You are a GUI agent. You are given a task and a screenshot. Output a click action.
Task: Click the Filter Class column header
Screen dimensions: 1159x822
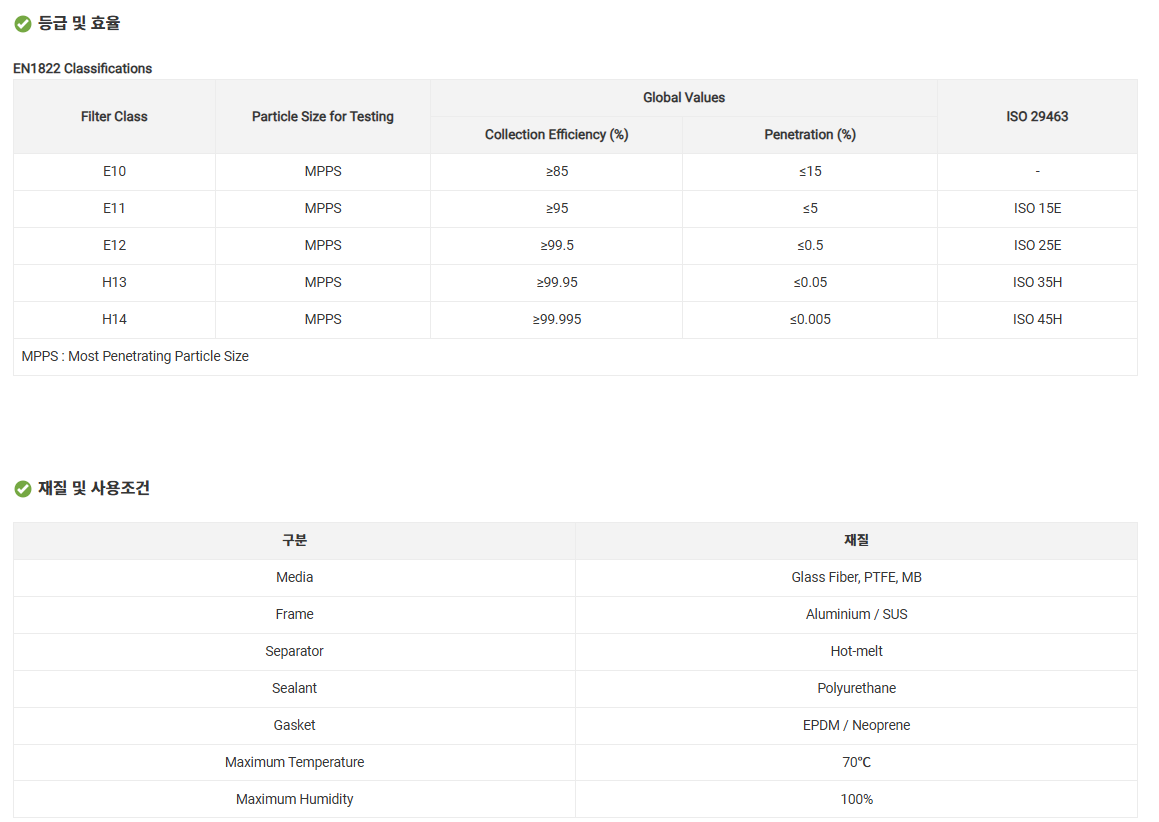114,117
